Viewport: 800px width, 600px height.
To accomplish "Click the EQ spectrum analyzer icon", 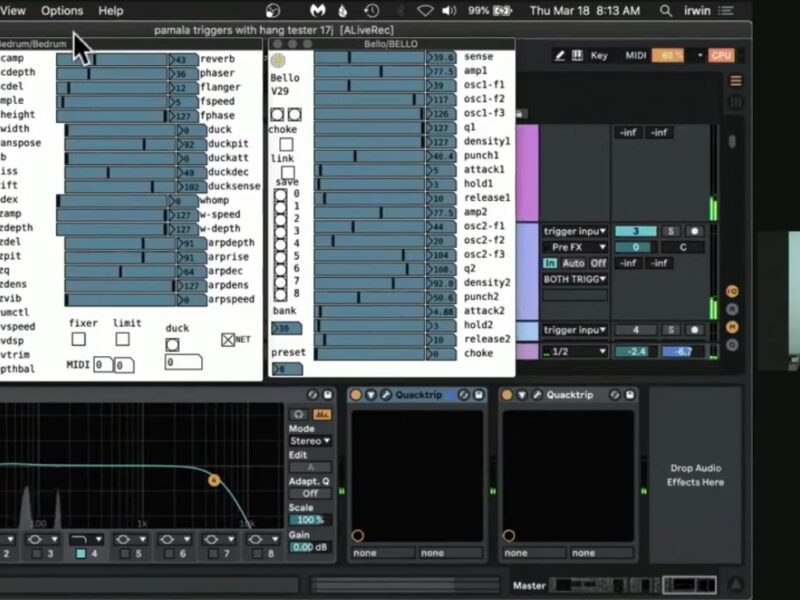I will (x=321, y=414).
